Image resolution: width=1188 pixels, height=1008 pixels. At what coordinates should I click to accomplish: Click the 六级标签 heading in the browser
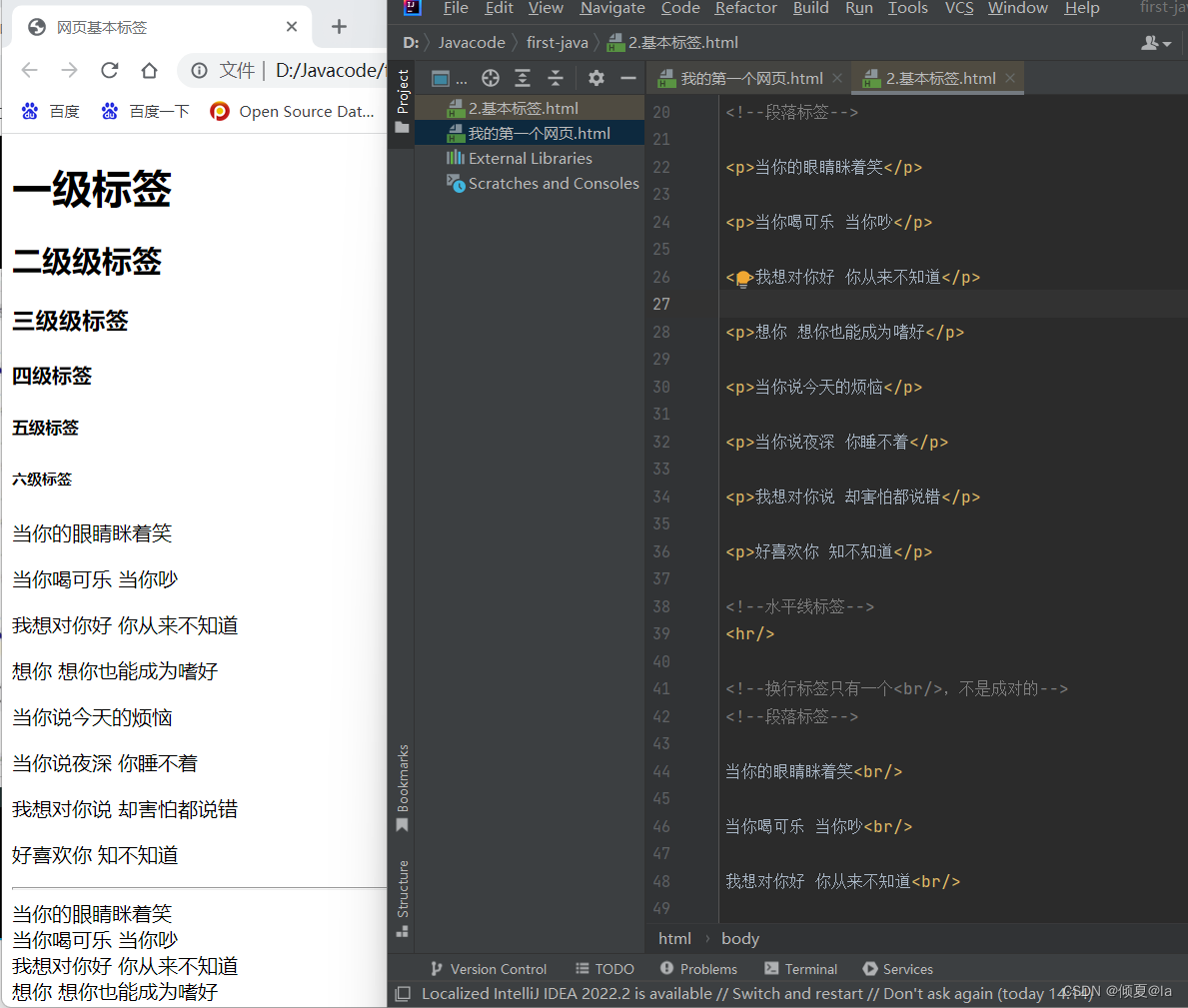[x=42, y=480]
